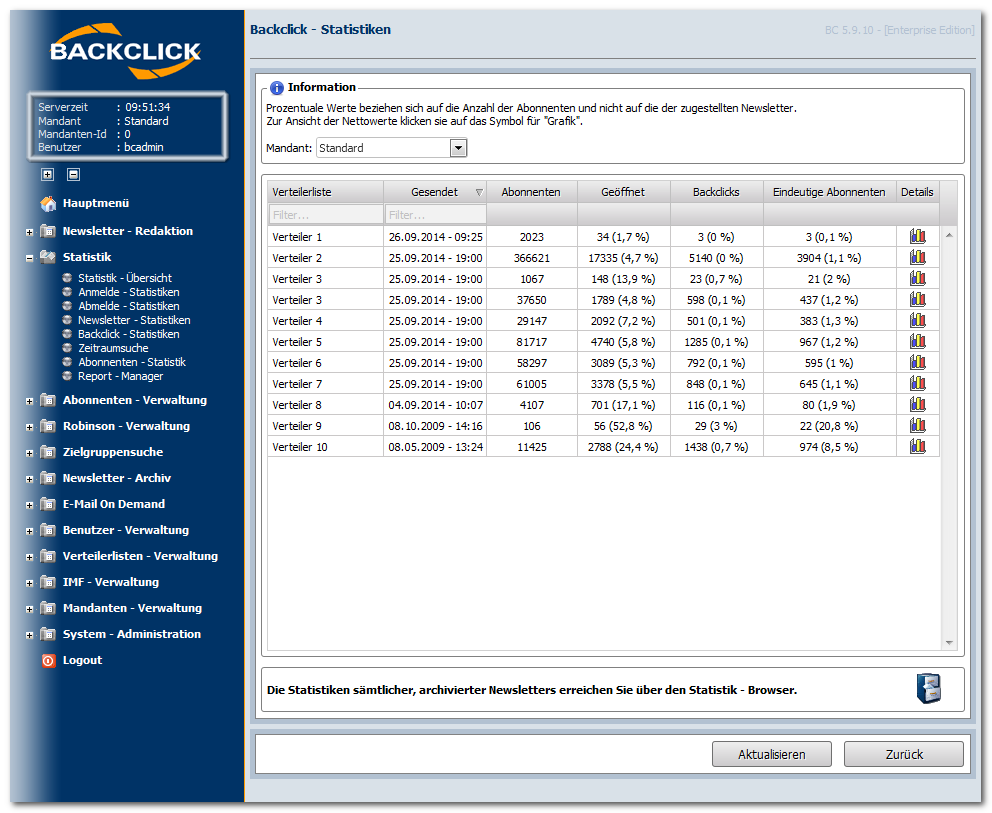Click table vertical scrollbar down arrow
Screen dimensions: 992x813
[948, 645]
